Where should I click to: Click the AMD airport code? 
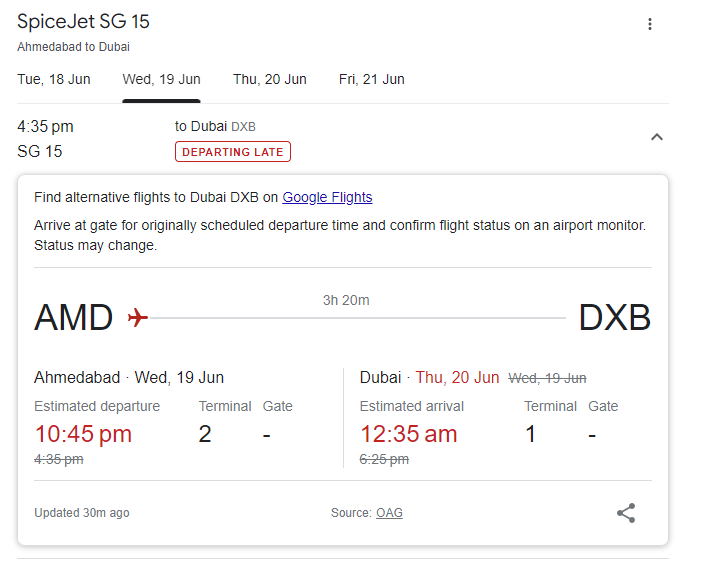point(74,317)
